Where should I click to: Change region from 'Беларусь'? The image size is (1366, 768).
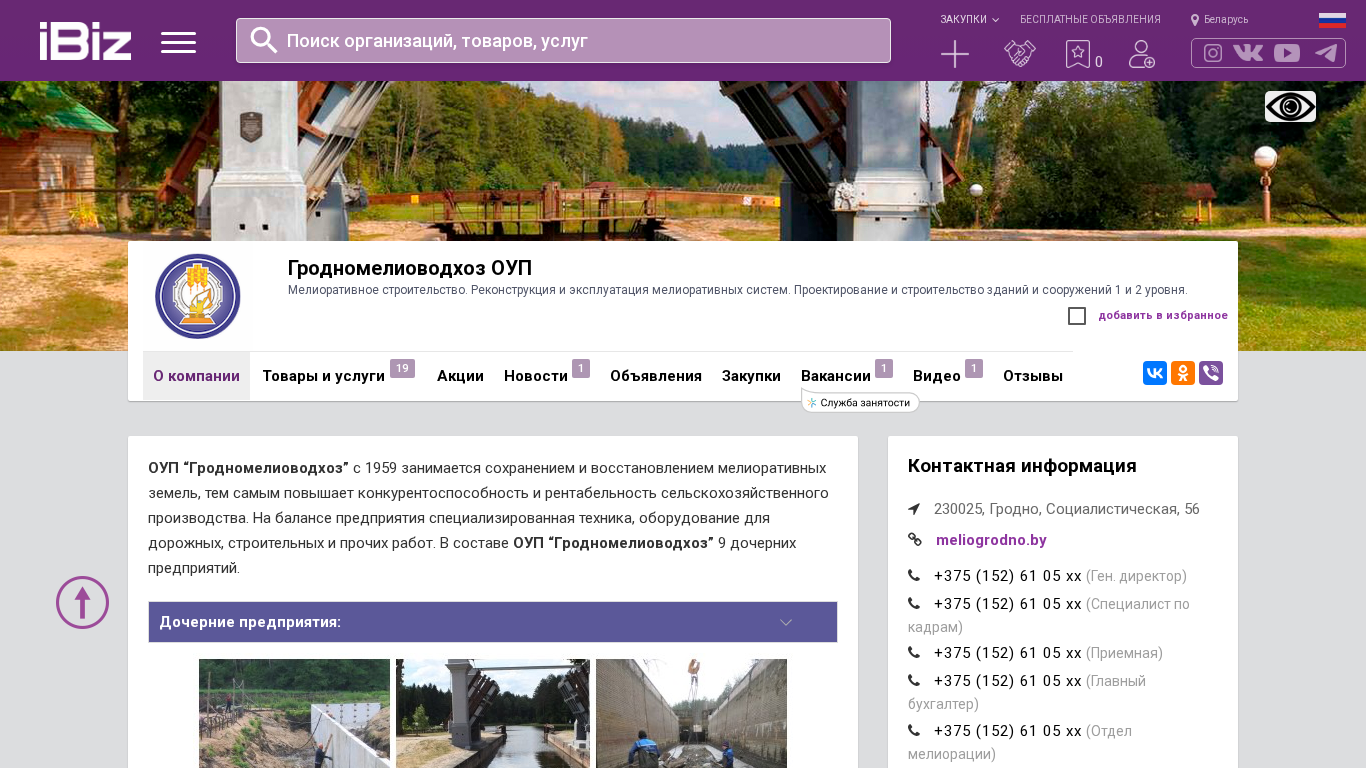point(1220,20)
